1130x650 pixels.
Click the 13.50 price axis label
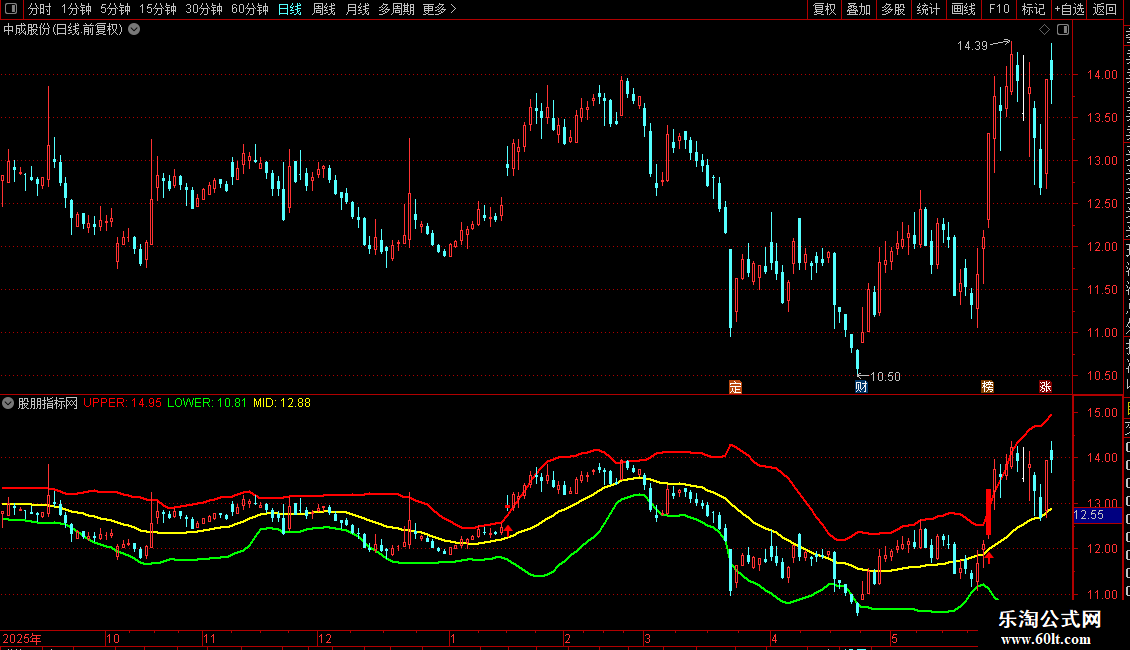(x=1102, y=117)
